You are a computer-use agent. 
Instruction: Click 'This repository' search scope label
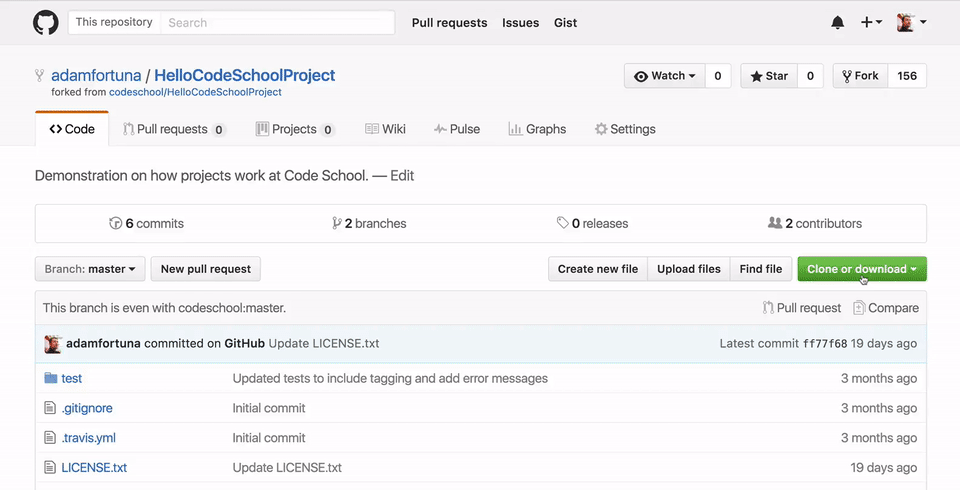(x=114, y=22)
